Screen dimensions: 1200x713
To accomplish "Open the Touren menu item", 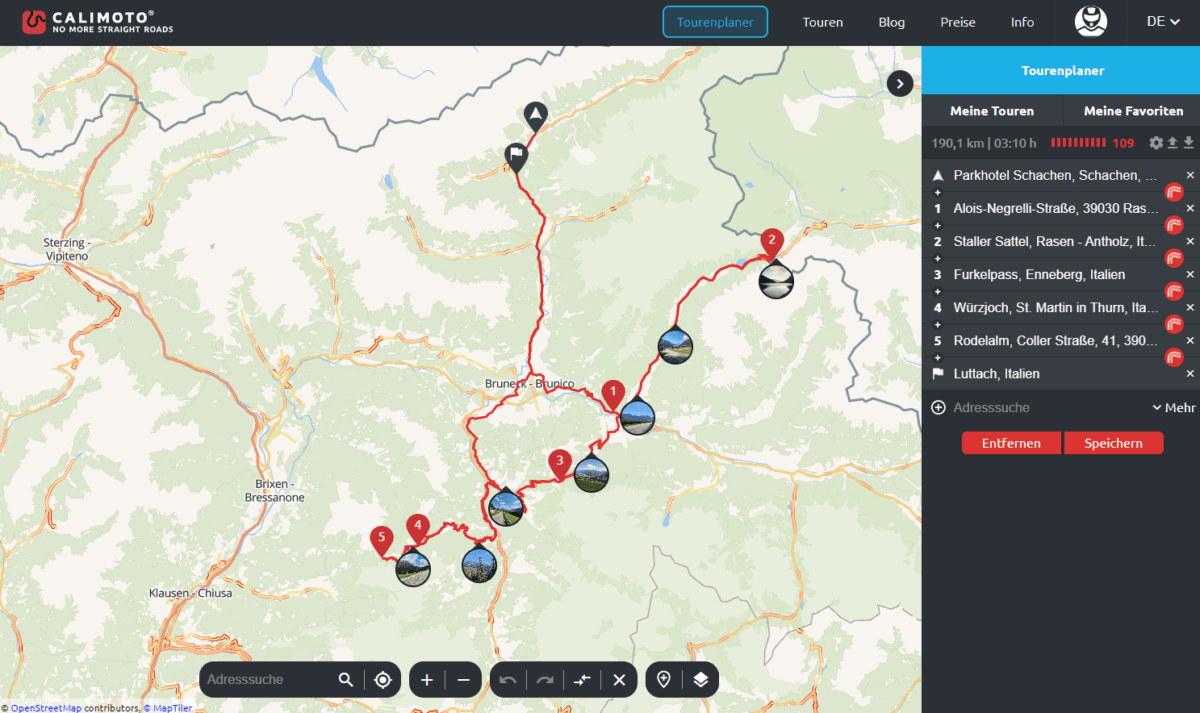I will (x=822, y=21).
